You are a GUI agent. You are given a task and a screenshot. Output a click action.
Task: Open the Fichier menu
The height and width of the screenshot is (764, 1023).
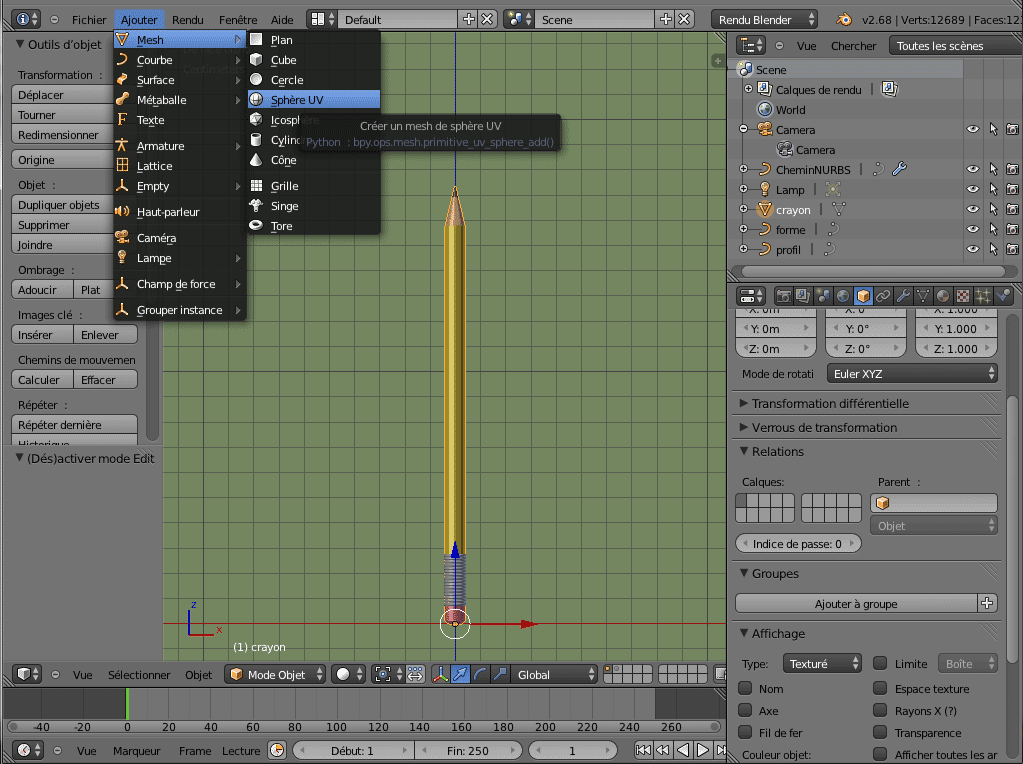89,20
